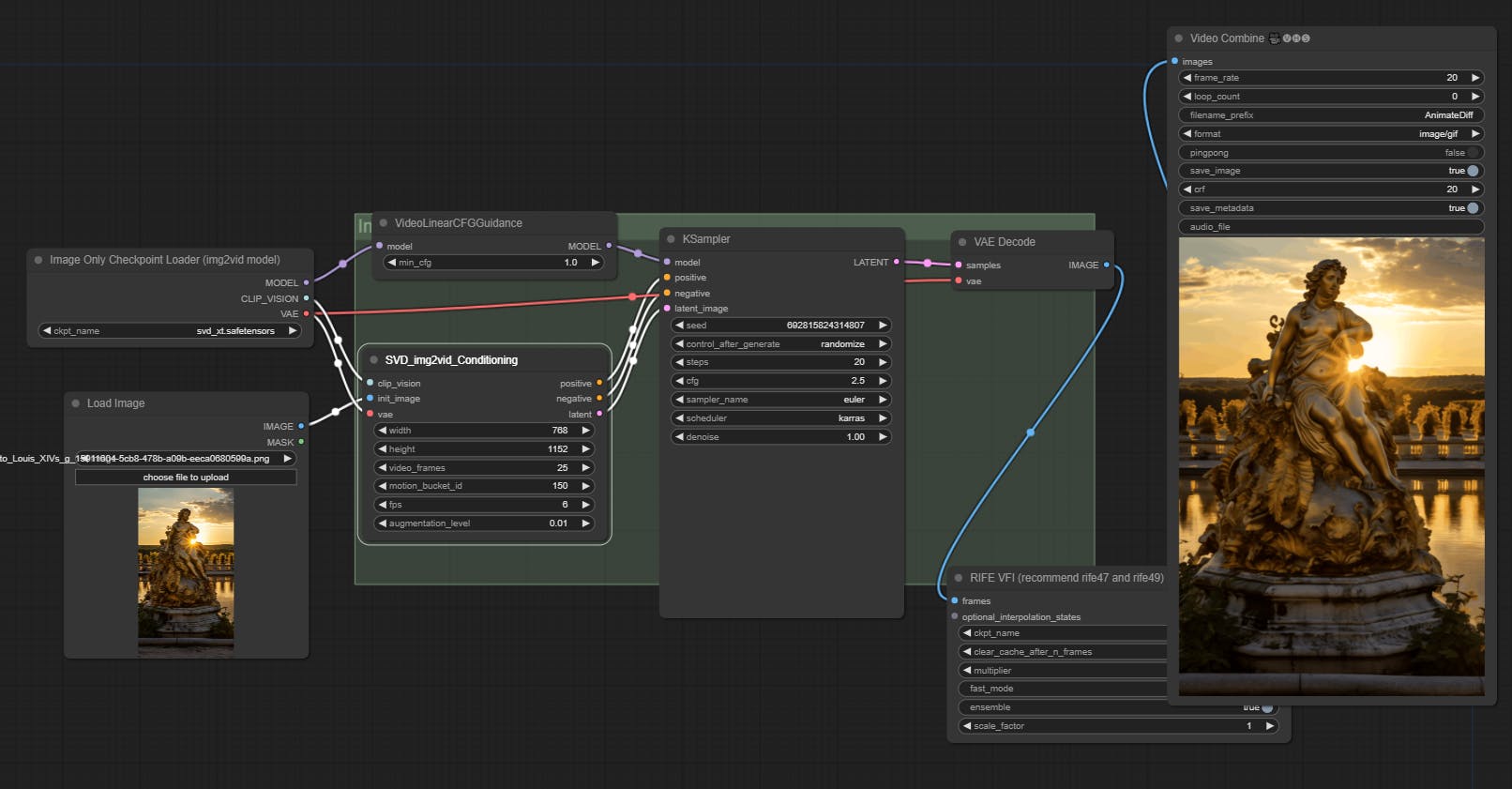Collapse the SVD_img2vid_Conditioning node
The width and height of the screenshot is (1512, 789).
click(374, 360)
